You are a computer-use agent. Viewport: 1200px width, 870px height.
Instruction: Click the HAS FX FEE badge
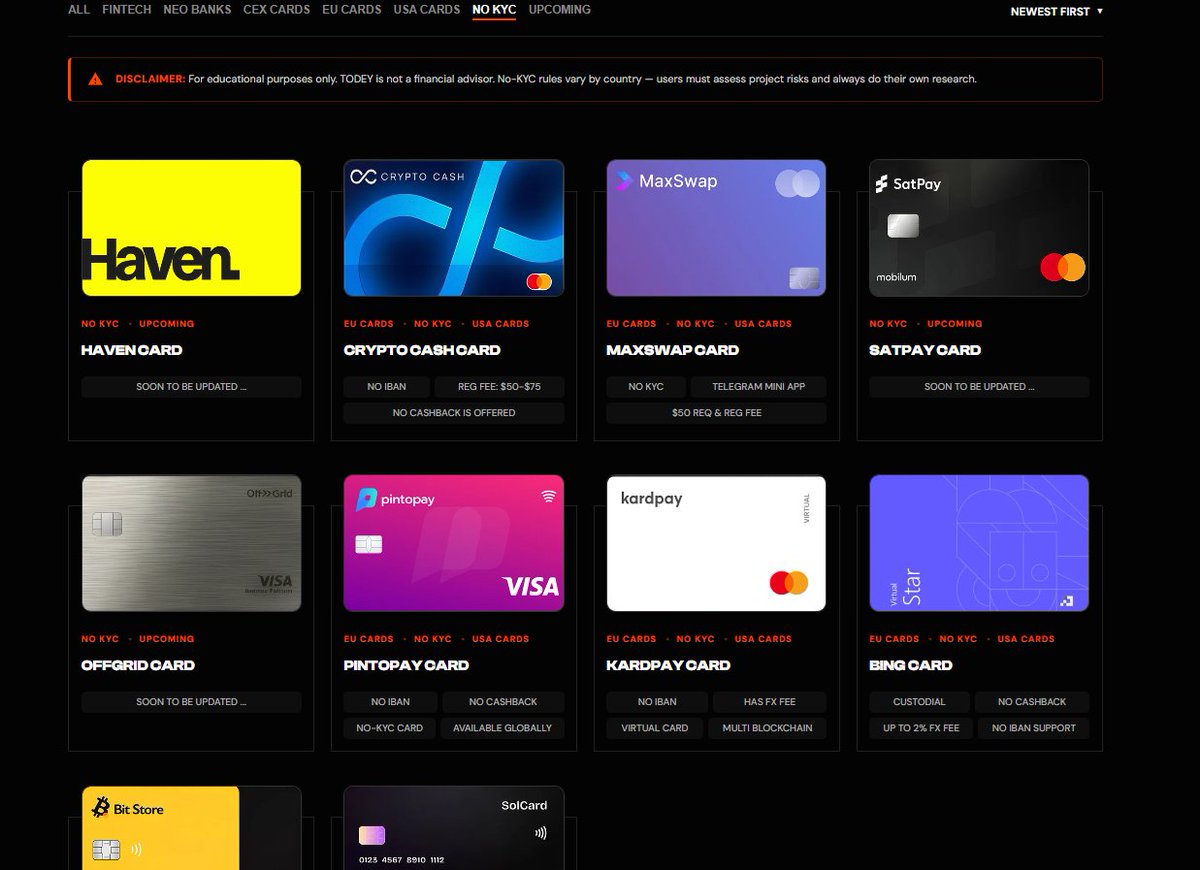pyautogui.click(x=768, y=702)
